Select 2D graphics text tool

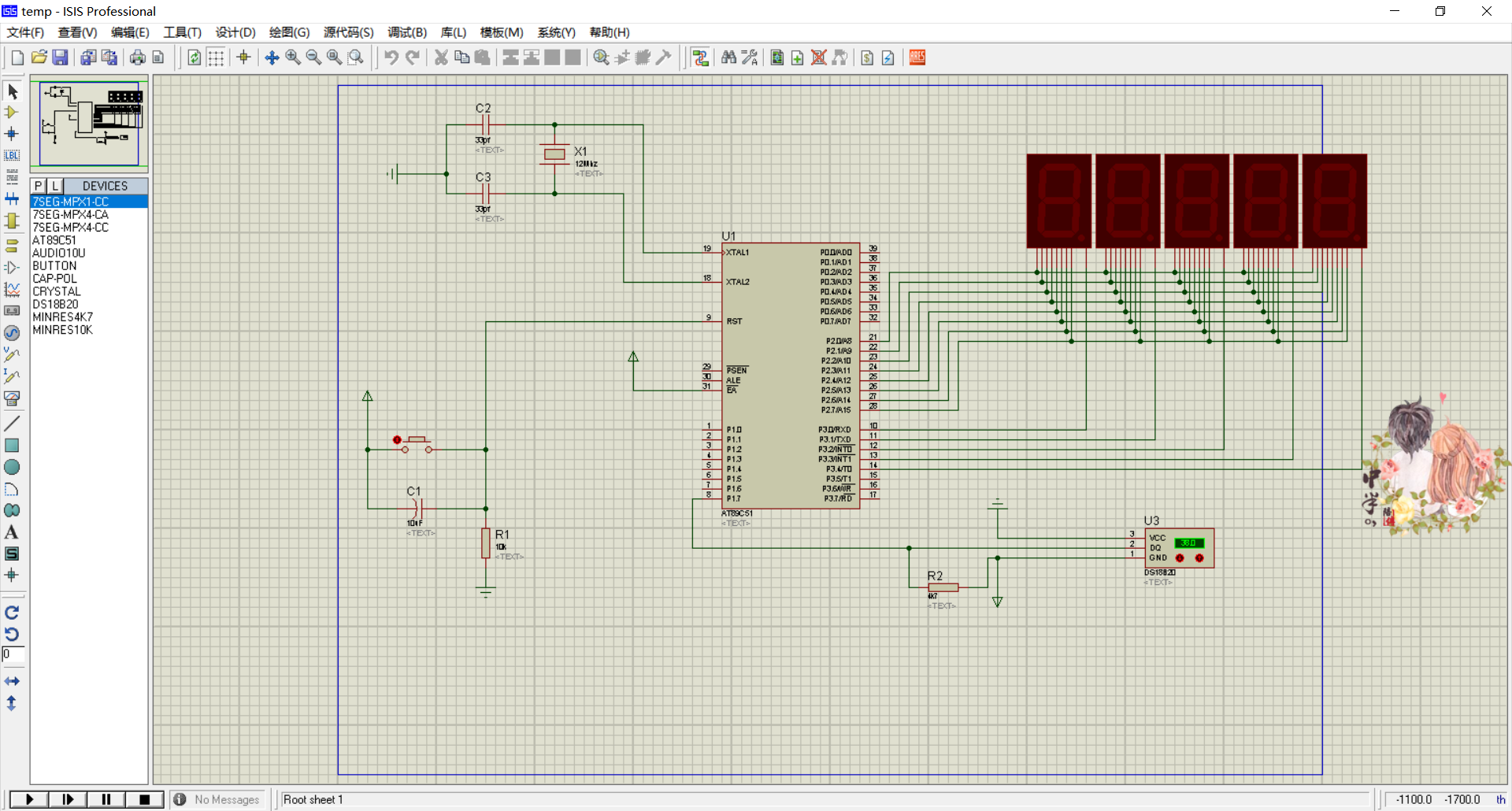pyautogui.click(x=12, y=532)
